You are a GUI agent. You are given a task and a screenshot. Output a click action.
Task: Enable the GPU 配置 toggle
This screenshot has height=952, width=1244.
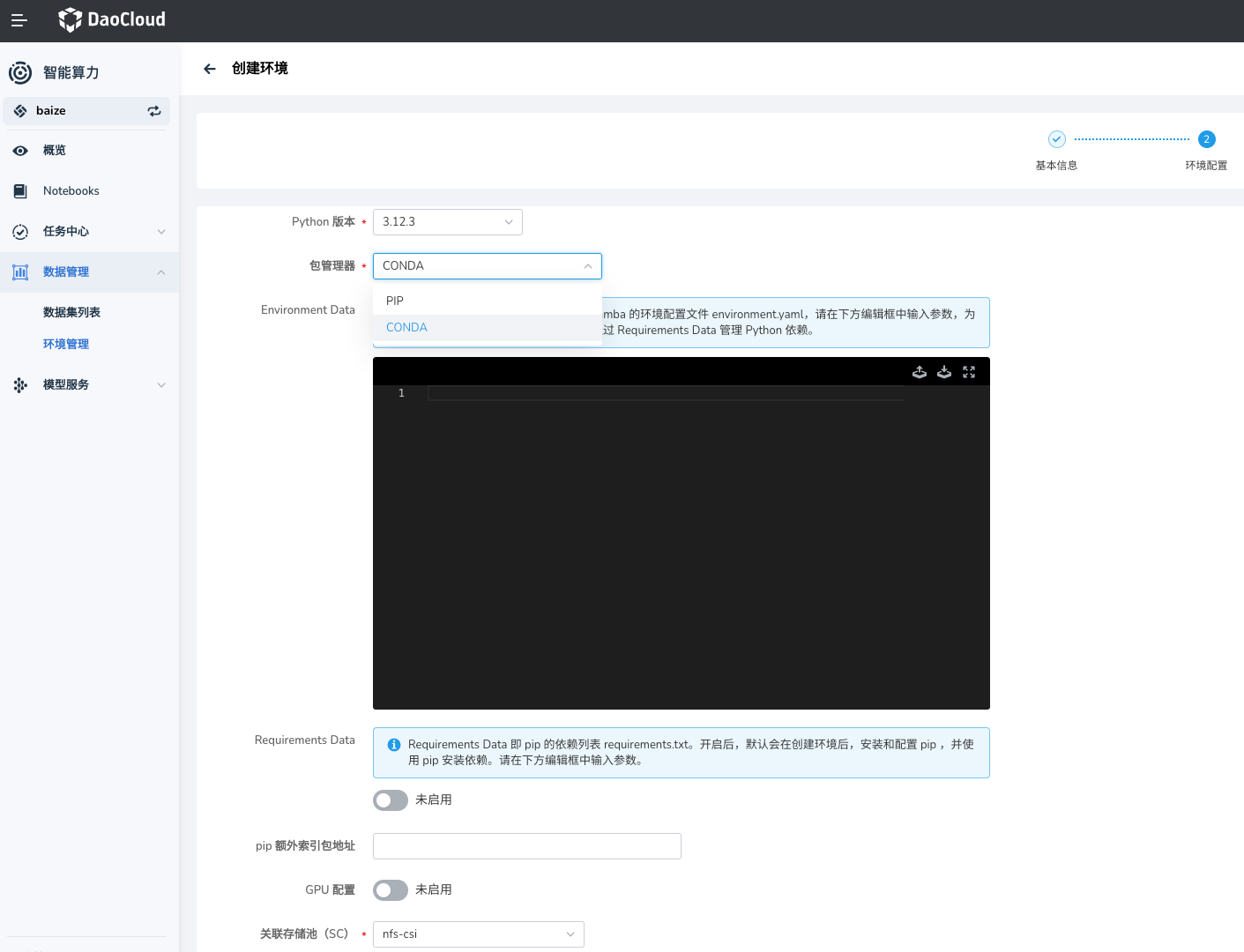(x=391, y=890)
